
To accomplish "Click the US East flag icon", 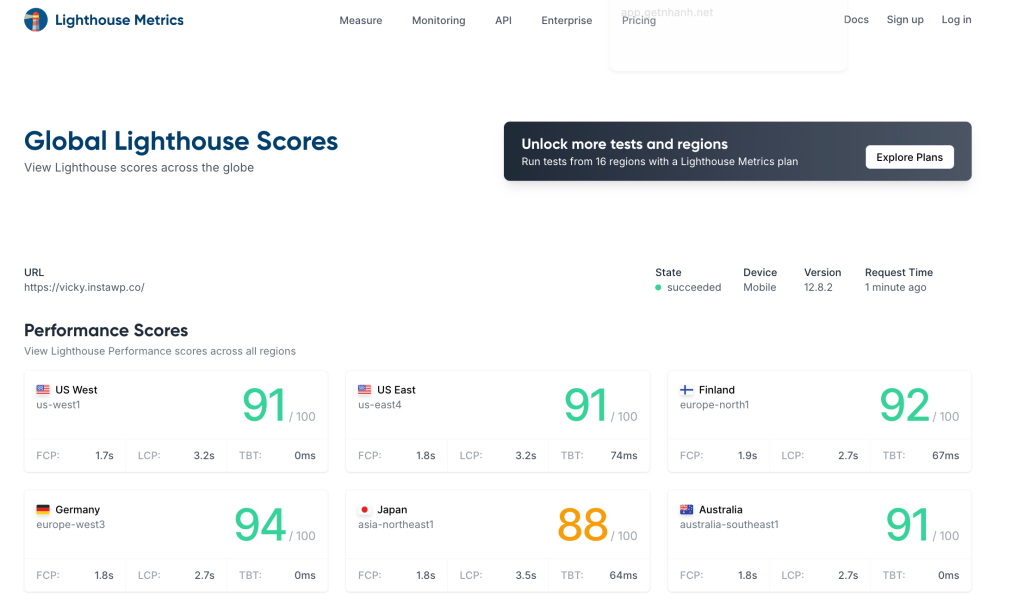I will pos(363,389).
